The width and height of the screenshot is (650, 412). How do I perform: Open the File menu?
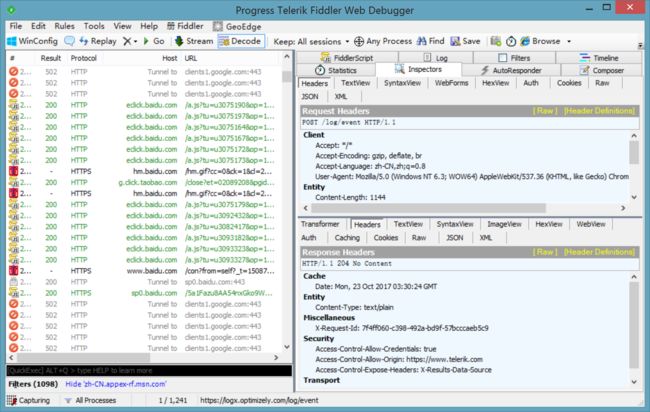(x=16, y=26)
